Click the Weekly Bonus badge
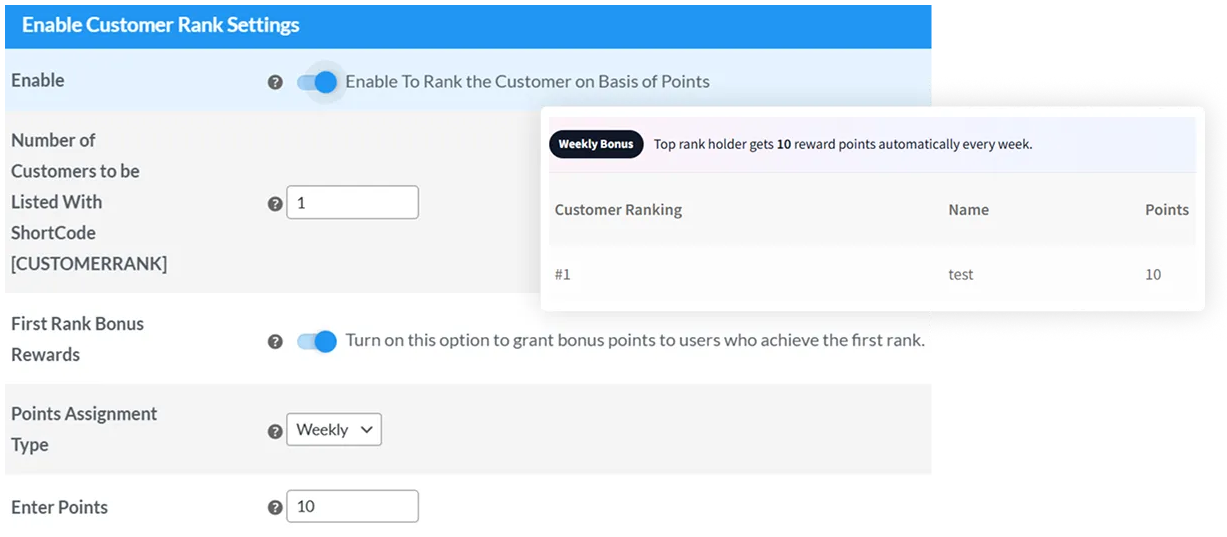1227x537 pixels. (596, 144)
